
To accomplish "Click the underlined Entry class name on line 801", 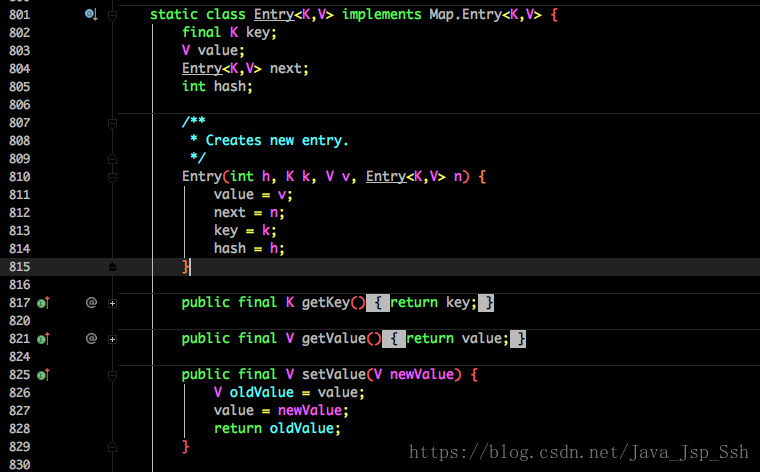I will tap(274, 15).
